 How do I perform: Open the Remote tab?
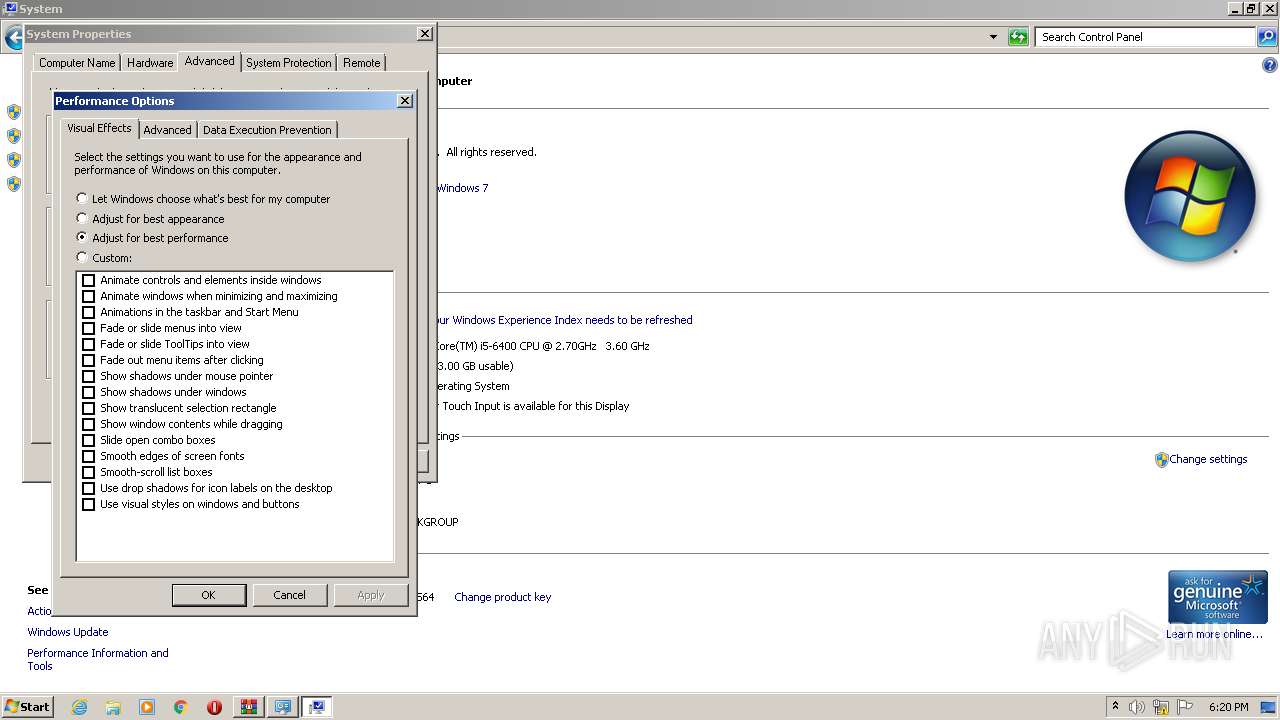coord(361,63)
